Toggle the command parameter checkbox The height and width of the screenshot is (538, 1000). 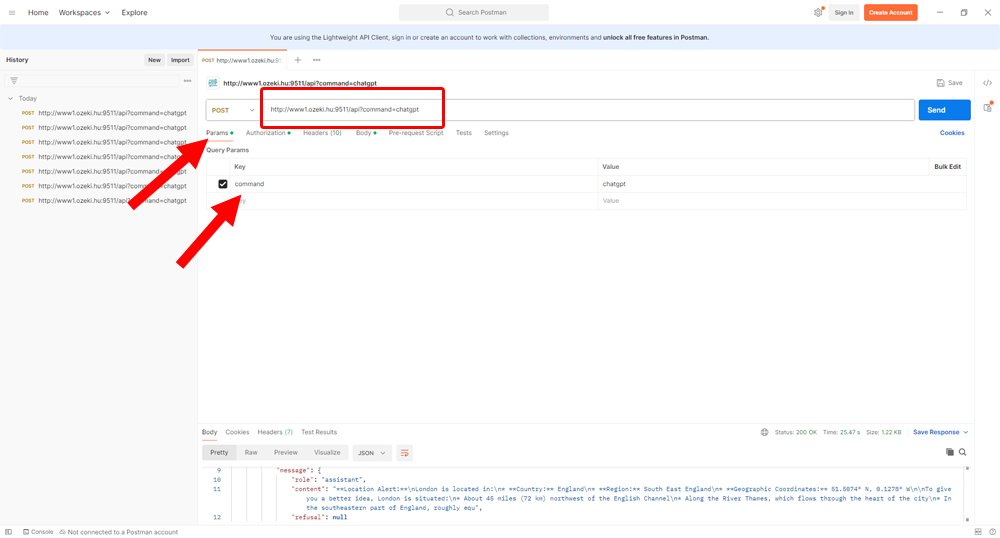223,184
